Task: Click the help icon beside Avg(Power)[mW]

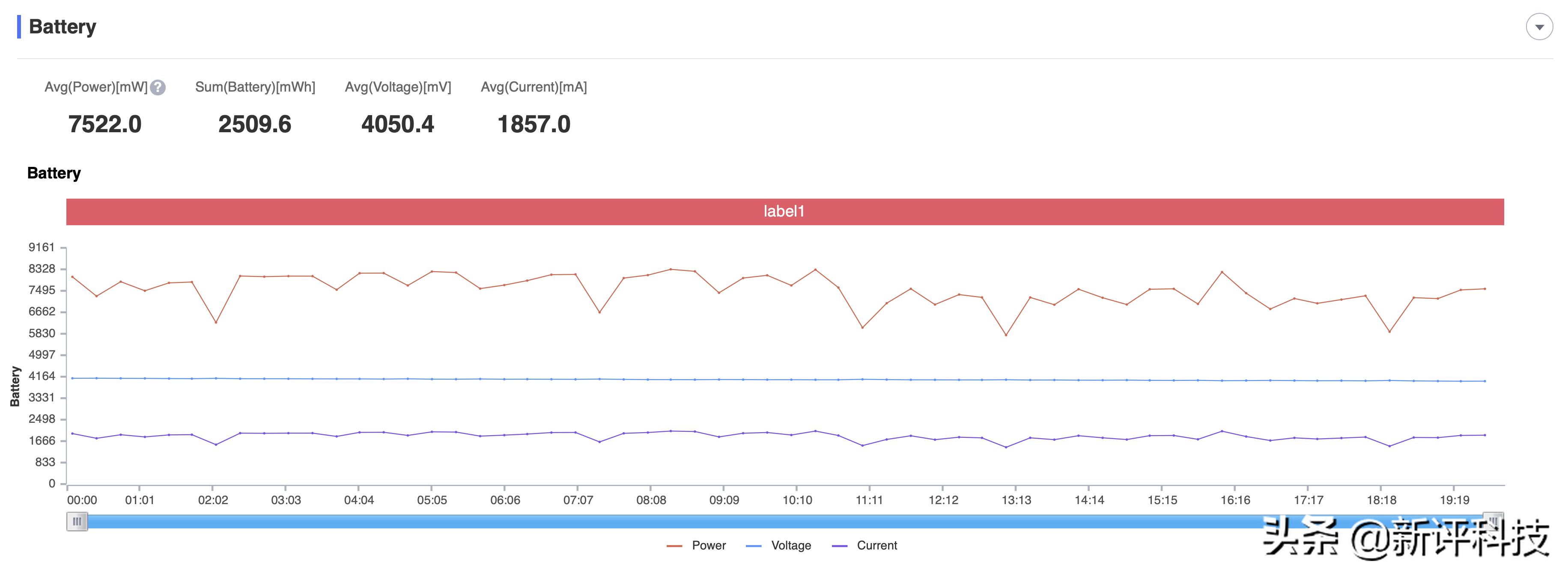Action: coord(158,88)
